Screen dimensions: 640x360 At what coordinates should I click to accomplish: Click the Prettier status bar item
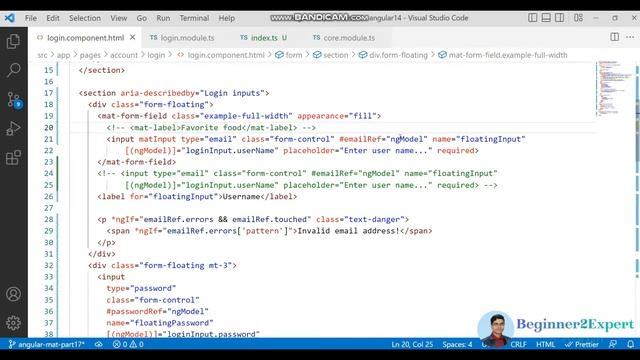coord(582,344)
